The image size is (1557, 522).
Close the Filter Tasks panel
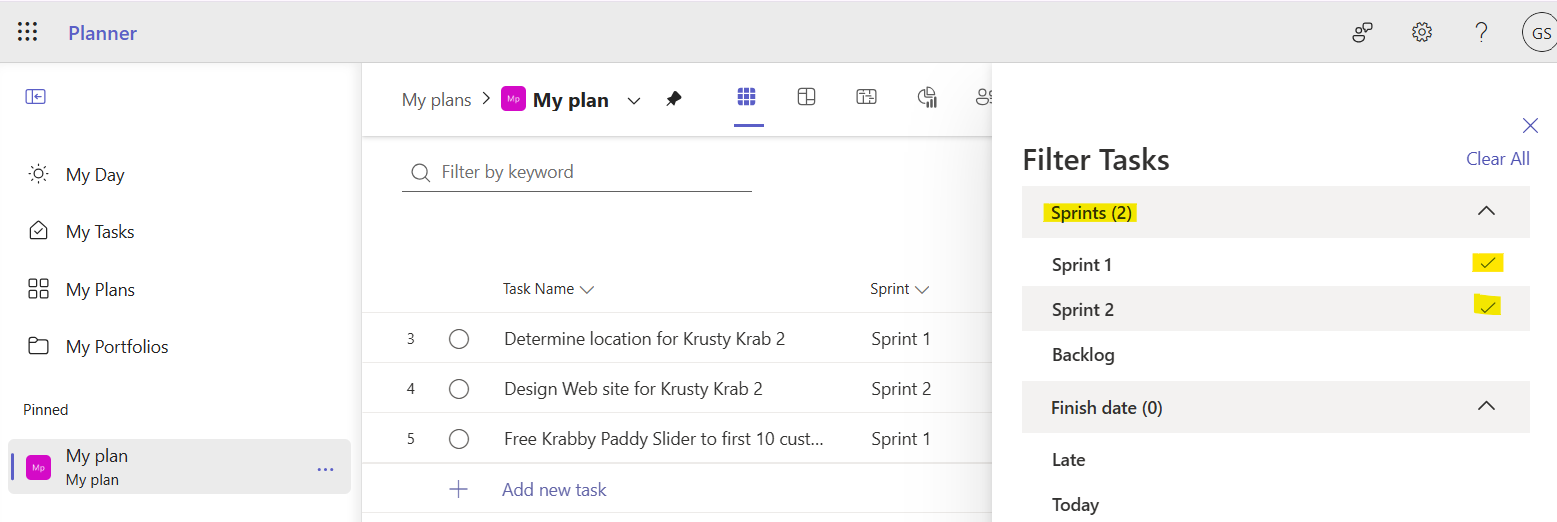pyautogui.click(x=1530, y=125)
